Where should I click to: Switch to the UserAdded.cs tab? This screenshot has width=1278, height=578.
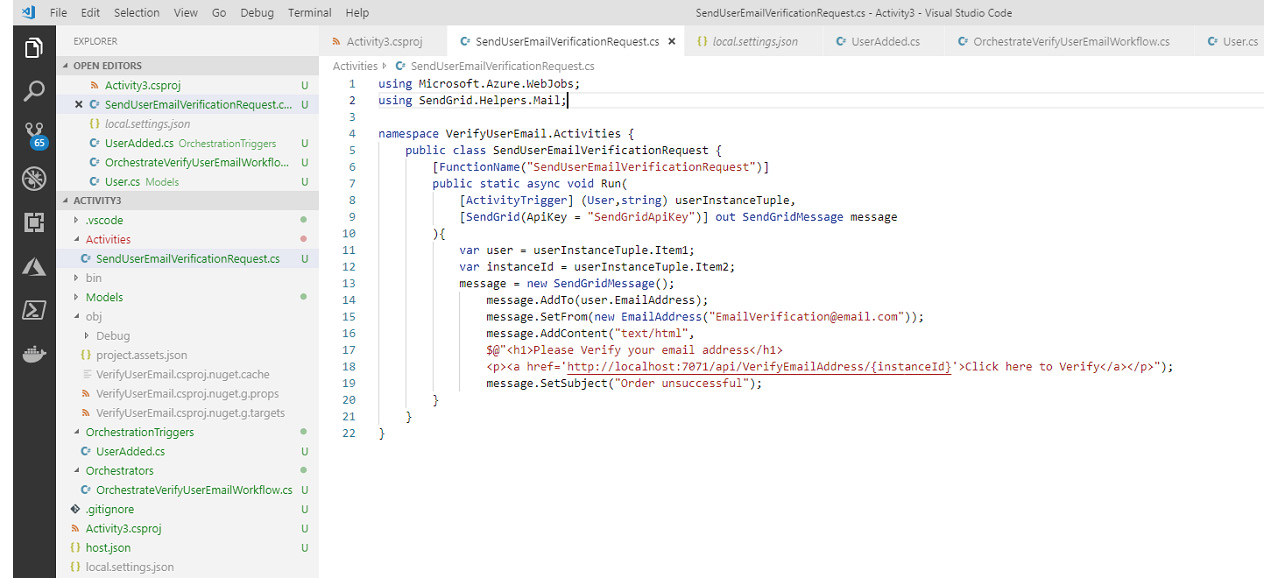pos(885,42)
